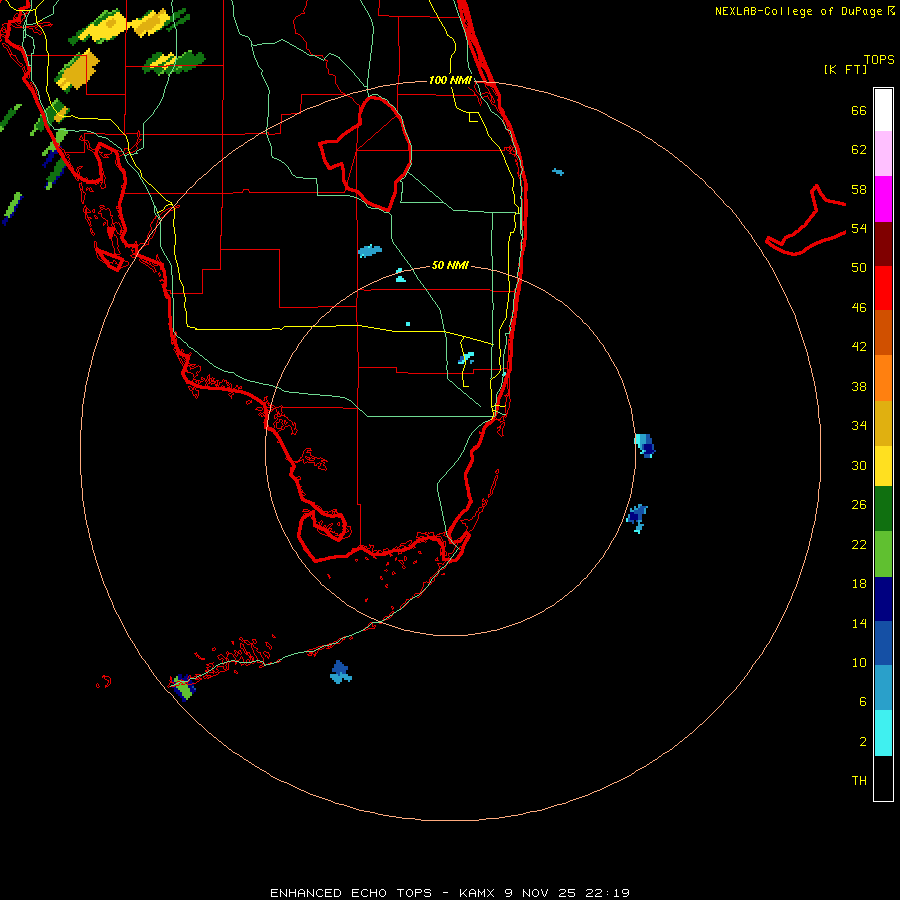The width and height of the screenshot is (900, 900).
Task: Click the TH legend label
Action: 859,781
